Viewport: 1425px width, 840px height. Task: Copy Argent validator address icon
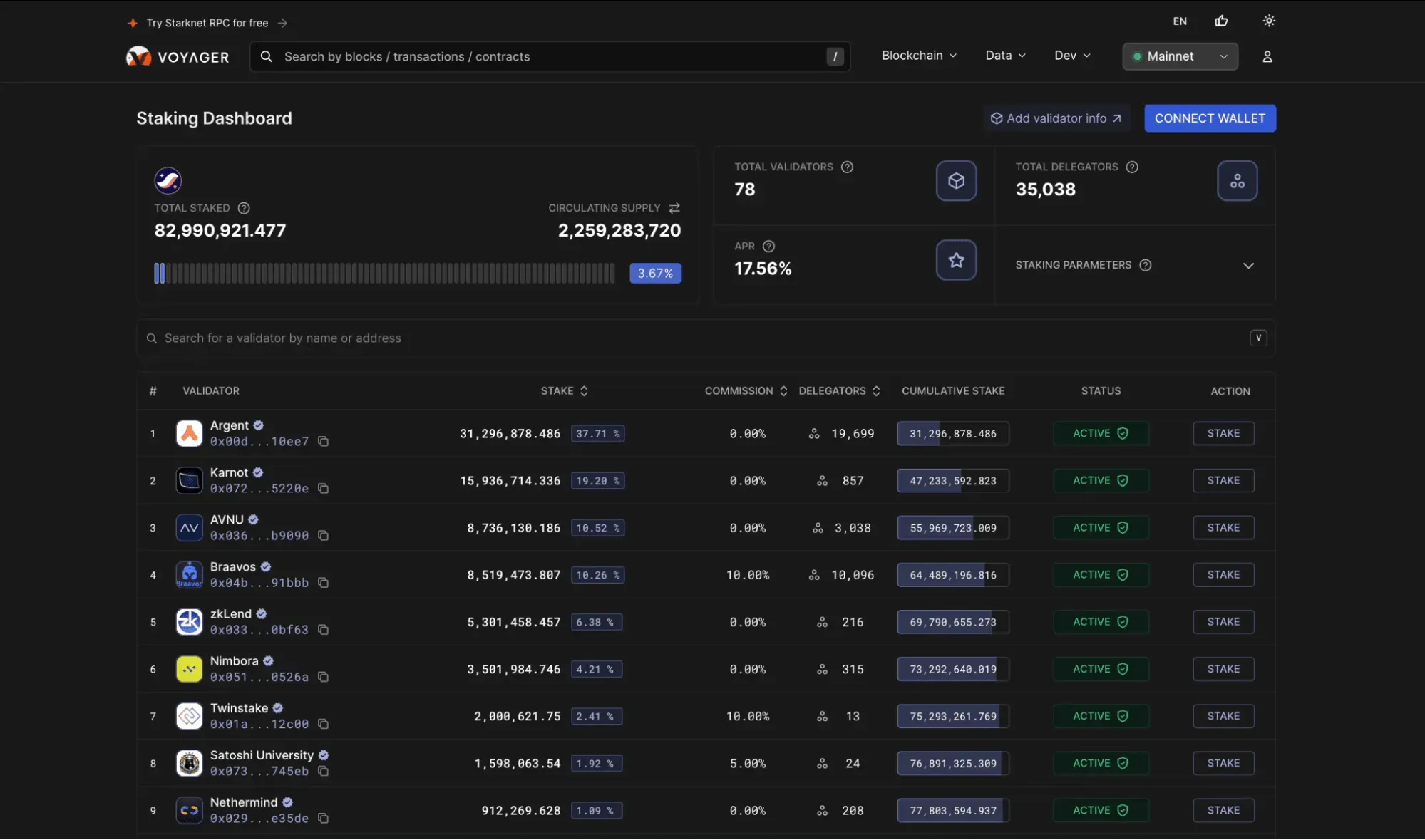pyautogui.click(x=323, y=442)
